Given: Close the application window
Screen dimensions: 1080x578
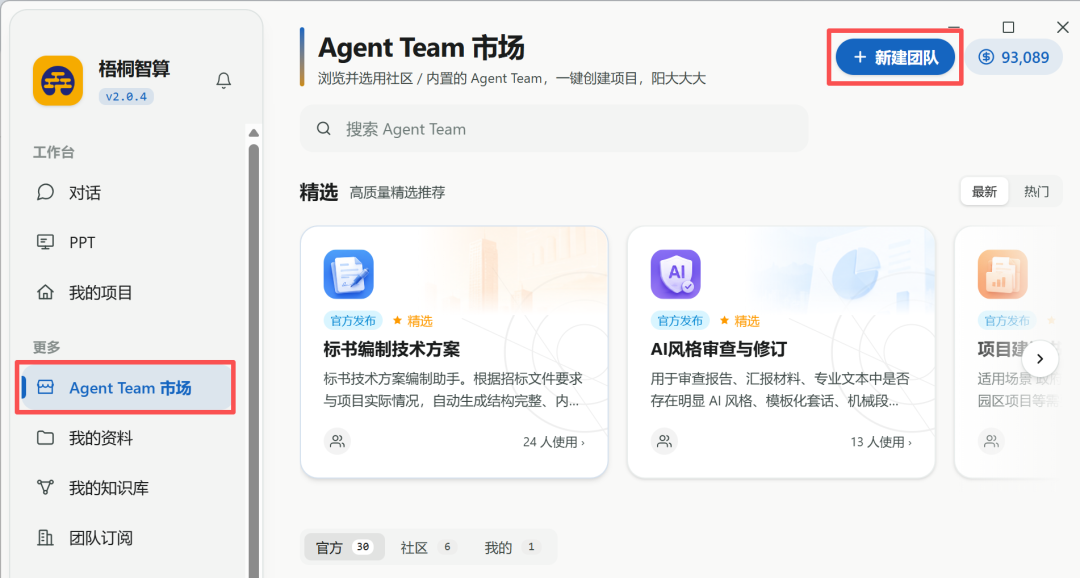Looking at the screenshot, I should [1062, 28].
